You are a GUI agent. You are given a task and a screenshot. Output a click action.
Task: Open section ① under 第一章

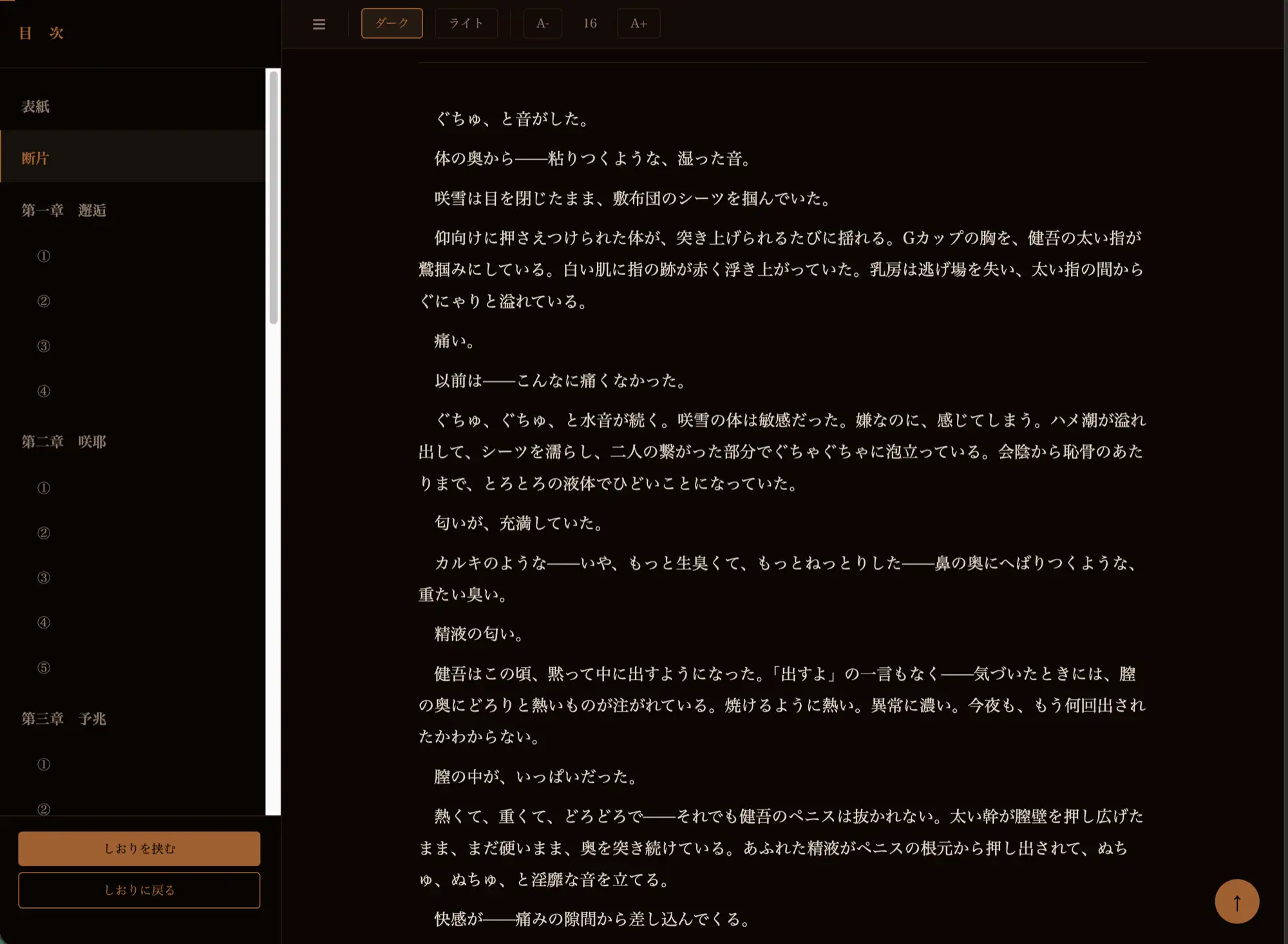44,256
